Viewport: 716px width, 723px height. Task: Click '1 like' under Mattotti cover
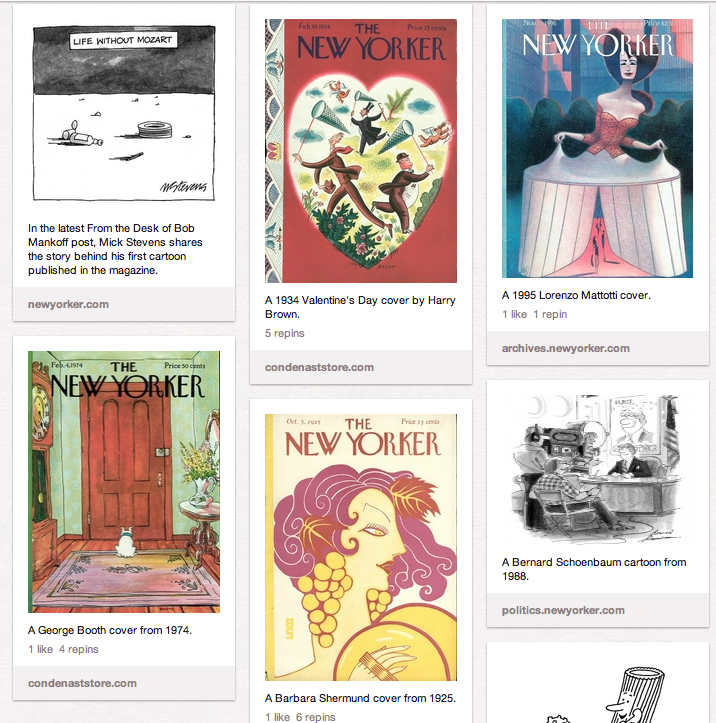click(514, 314)
